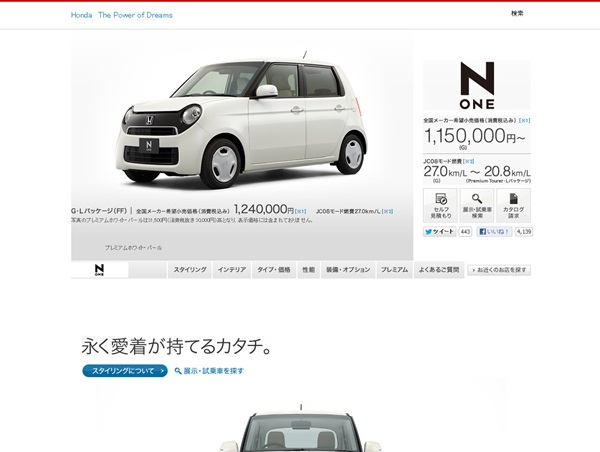Open the よくあるご質問 tab
This screenshot has width=600, height=452.
click(439, 270)
